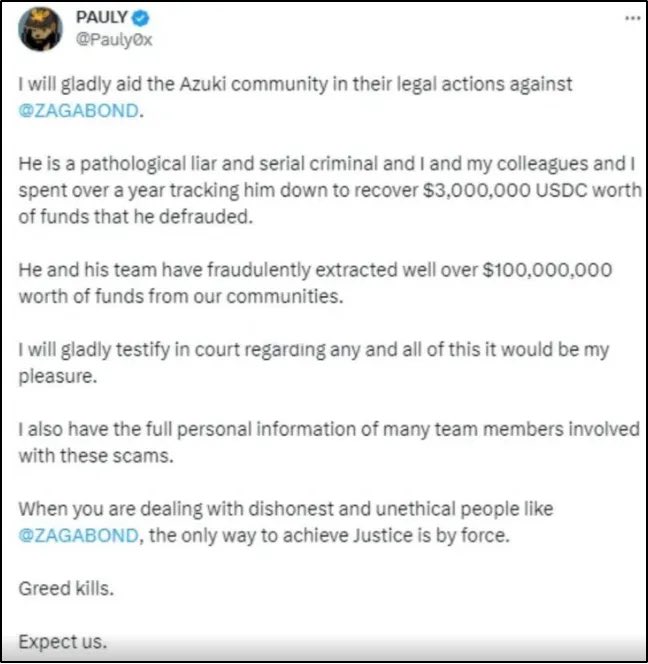Click the @ZAGABOND mention in the last paragraph
Image resolution: width=648 pixels, height=664 pixels.
[80, 535]
